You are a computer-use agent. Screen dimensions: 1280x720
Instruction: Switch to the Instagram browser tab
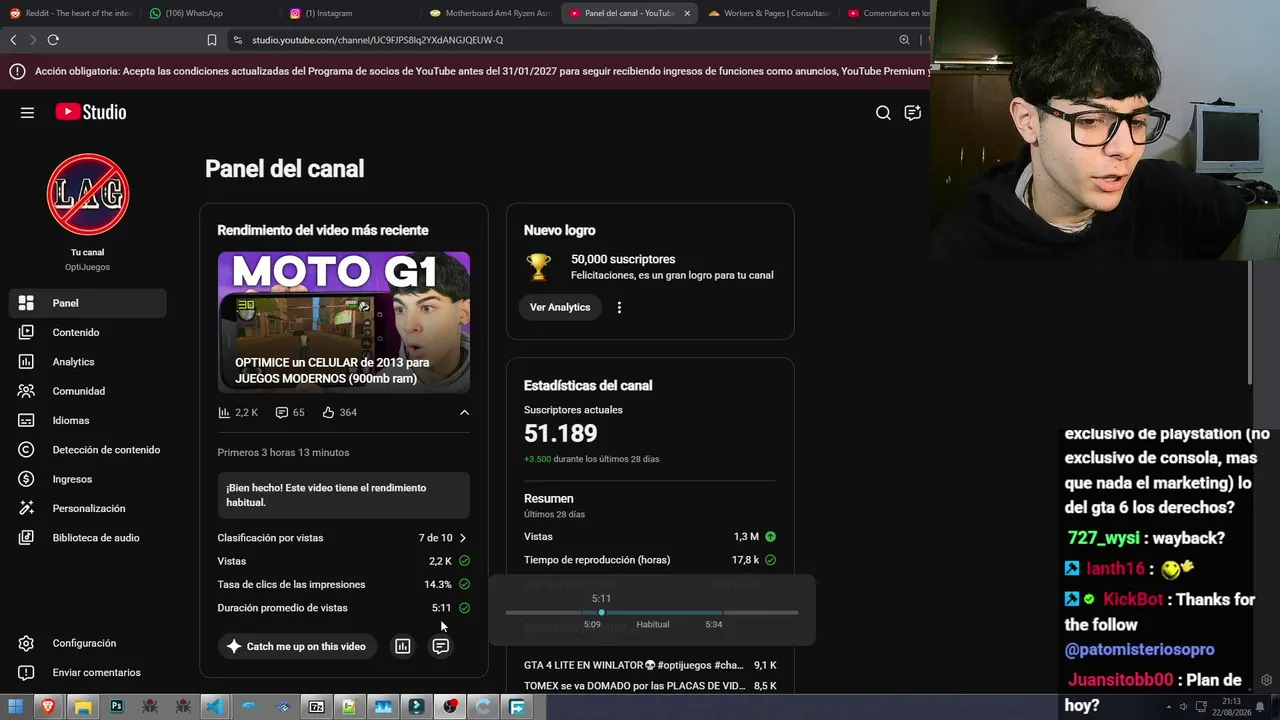tap(350, 13)
